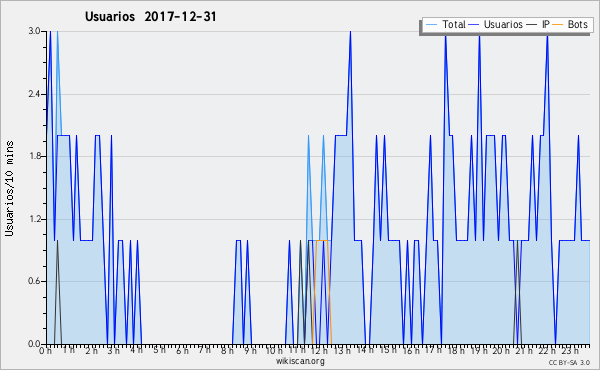Click the 'Bots' legend label
The height and width of the screenshot is (370, 600).
pyautogui.click(x=577, y=24)
